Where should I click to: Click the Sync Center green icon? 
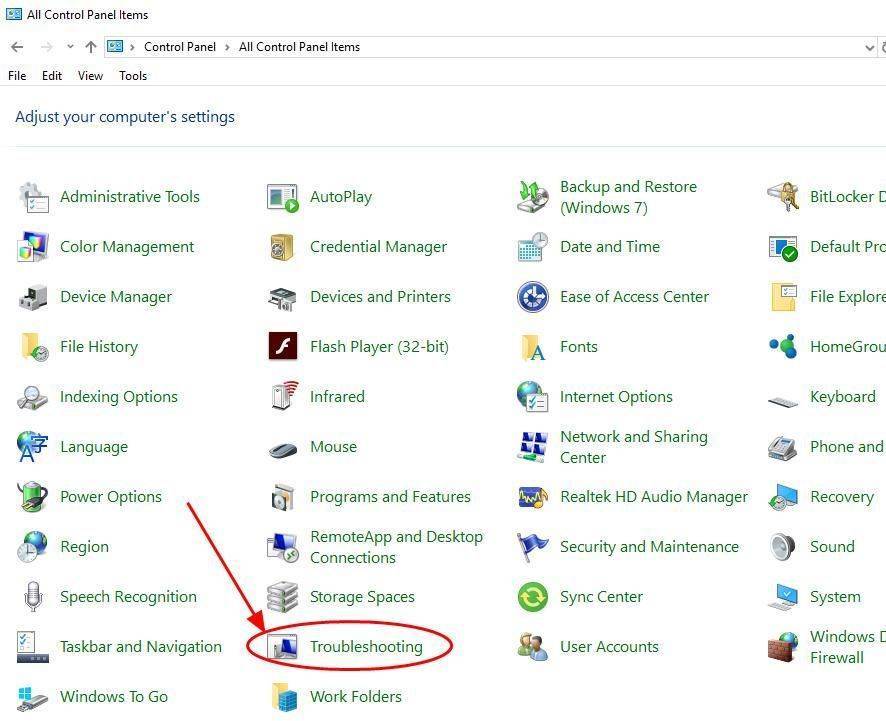pyautogui.click(x=533, y=597)
